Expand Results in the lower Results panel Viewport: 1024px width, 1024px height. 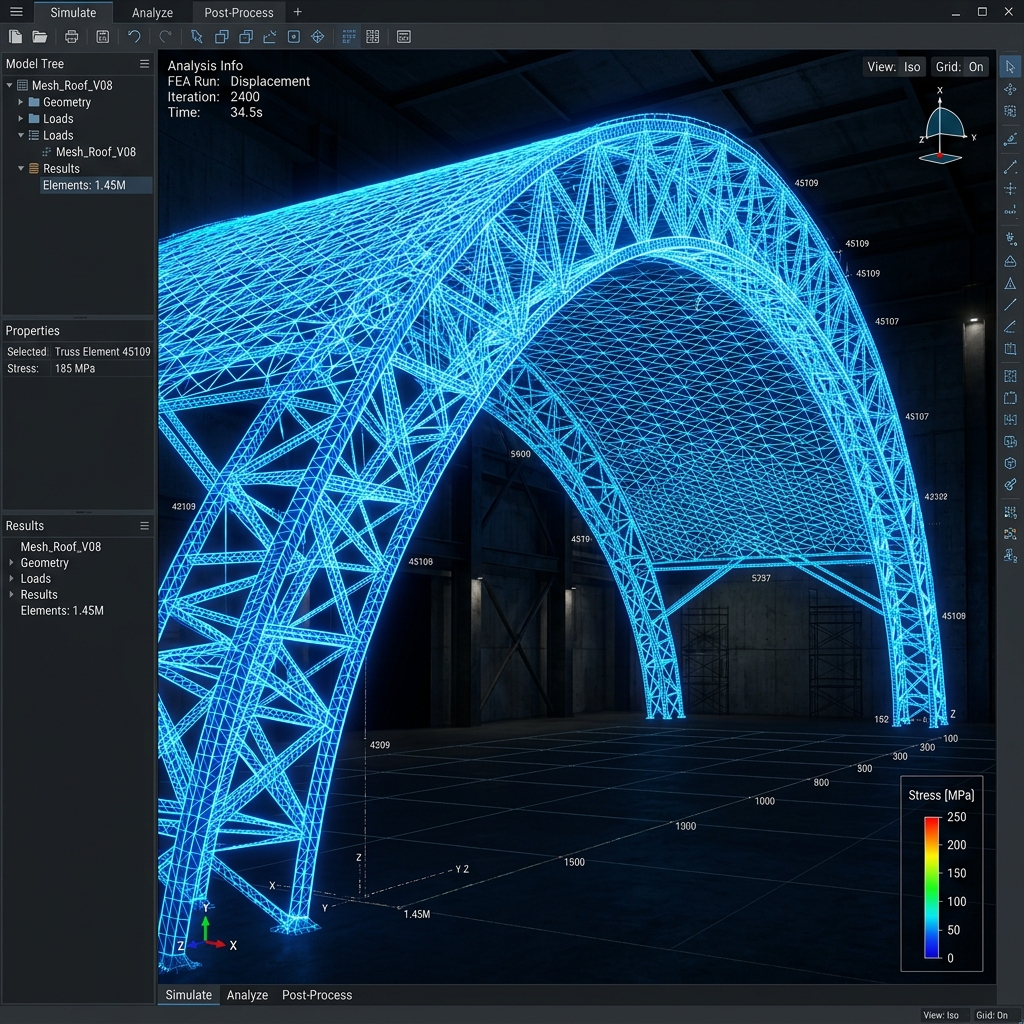(11, 594)
